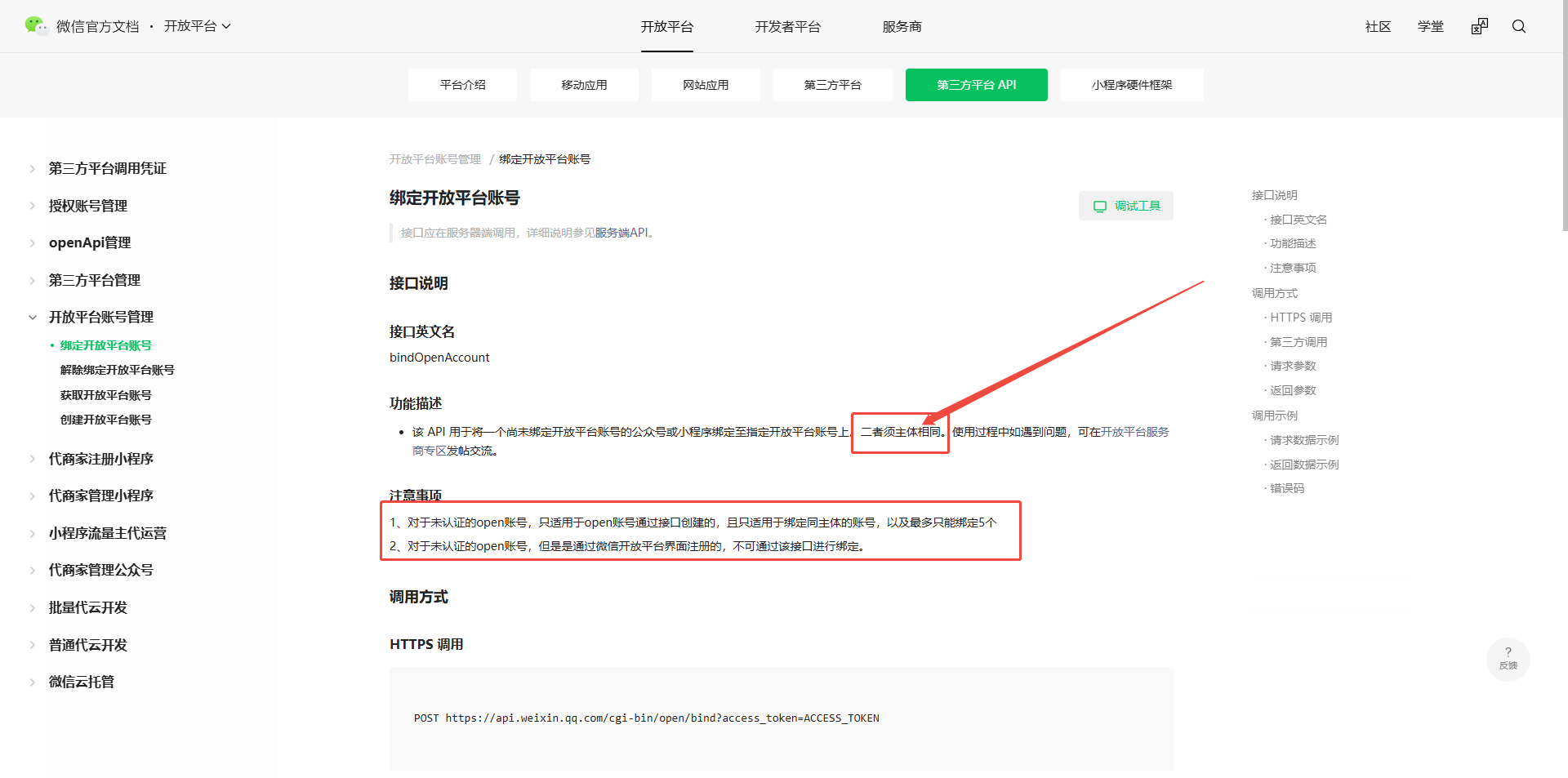Expand 微信云托管 sidebar section
The height and width of the screenshot is (778, 1568).
[x=81, y=682]
